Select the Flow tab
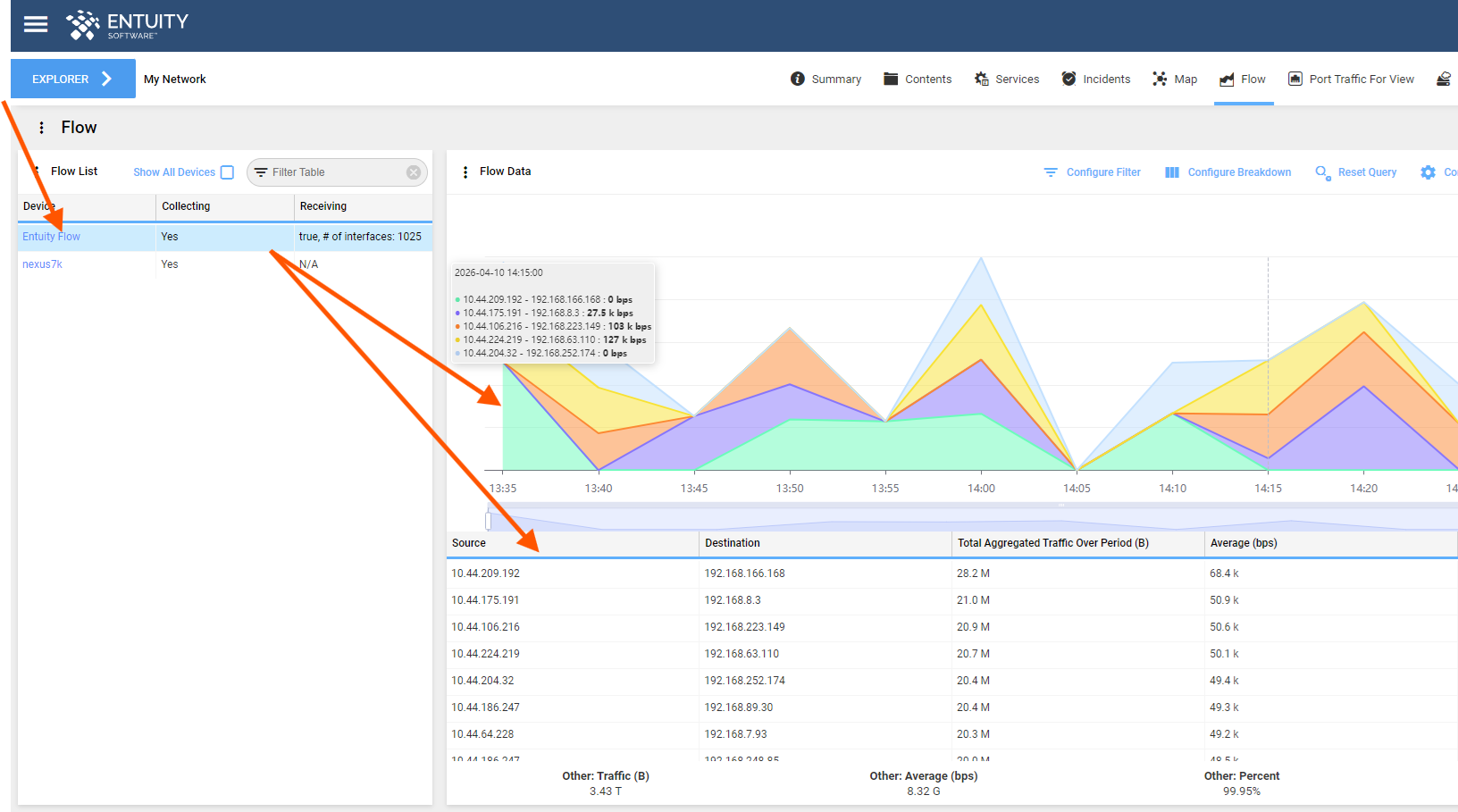1458x812 pixels. pyautogui.click(x=1243, y=80)
